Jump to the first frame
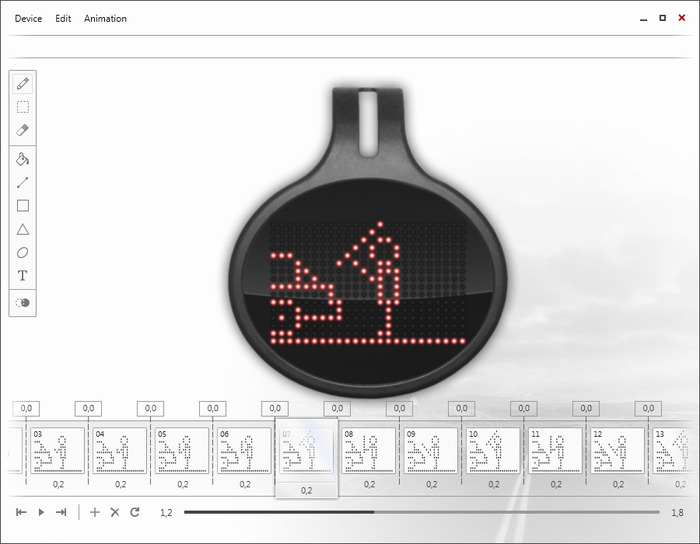The width and height of the screenshot is (700, 544). click(x=21, y=512)
